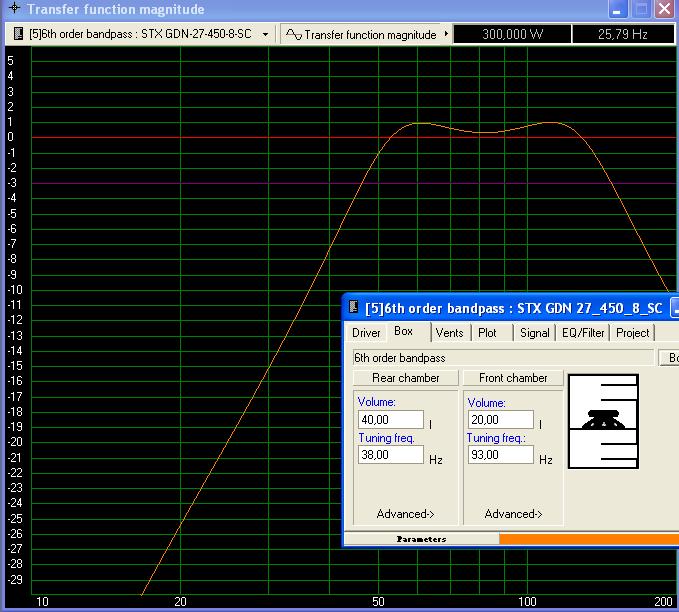Click the 300,000 W power display
This screenshot has height=612, width=679.
tap(512, 34)
